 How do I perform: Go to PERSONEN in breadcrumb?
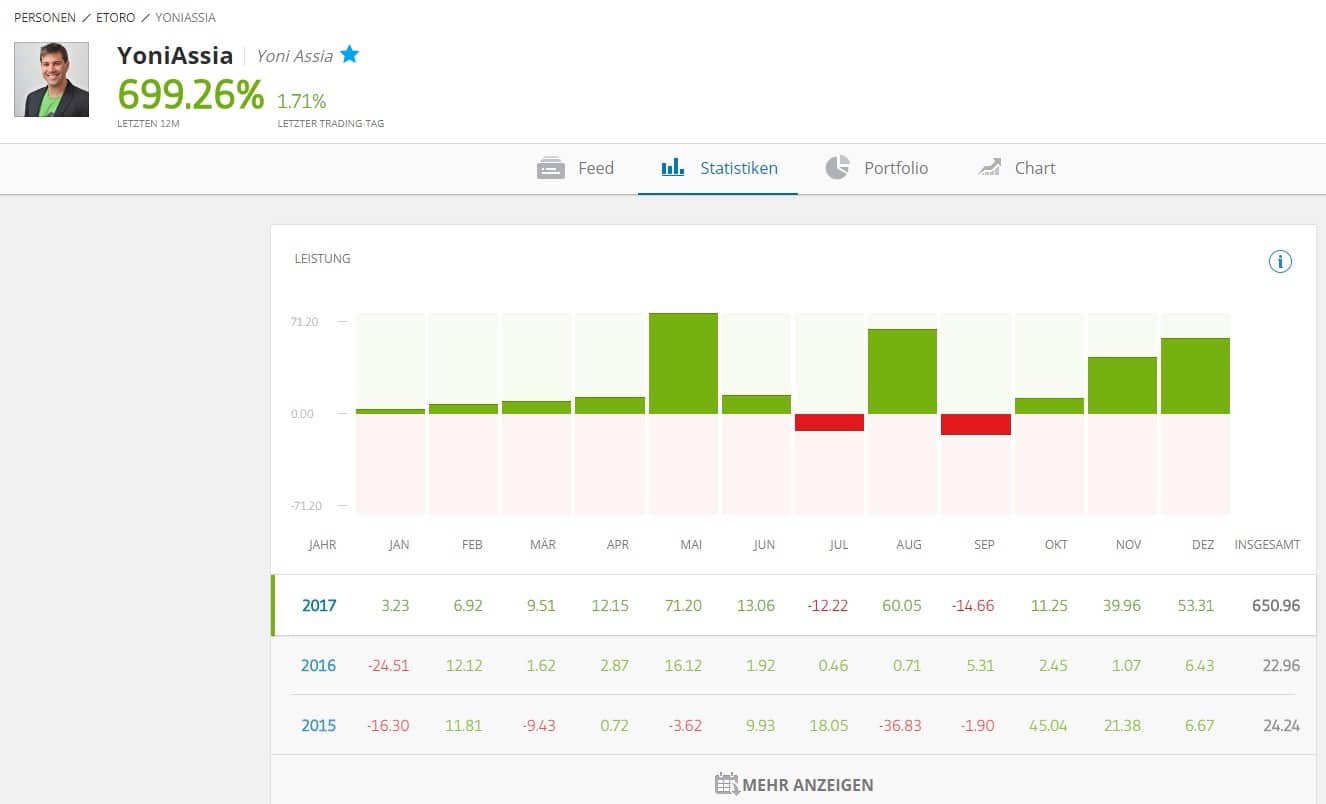[44, 18]
